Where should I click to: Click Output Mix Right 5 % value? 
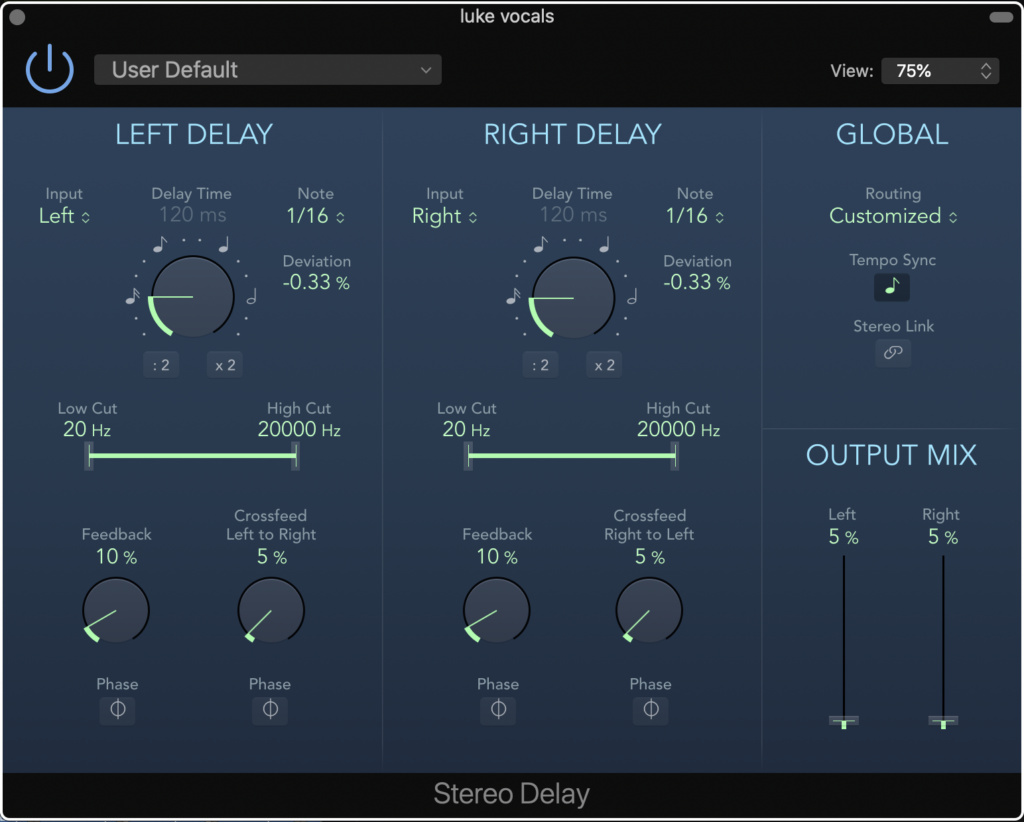click(x=943, y=537)
